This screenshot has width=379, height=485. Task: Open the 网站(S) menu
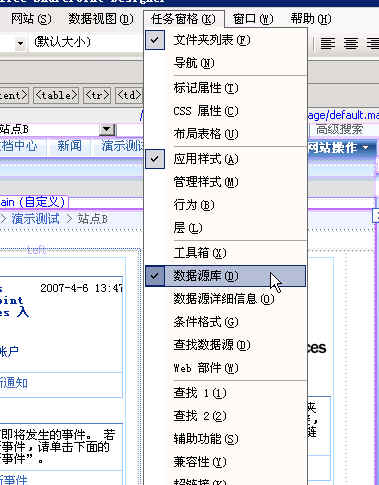(31, 19)
